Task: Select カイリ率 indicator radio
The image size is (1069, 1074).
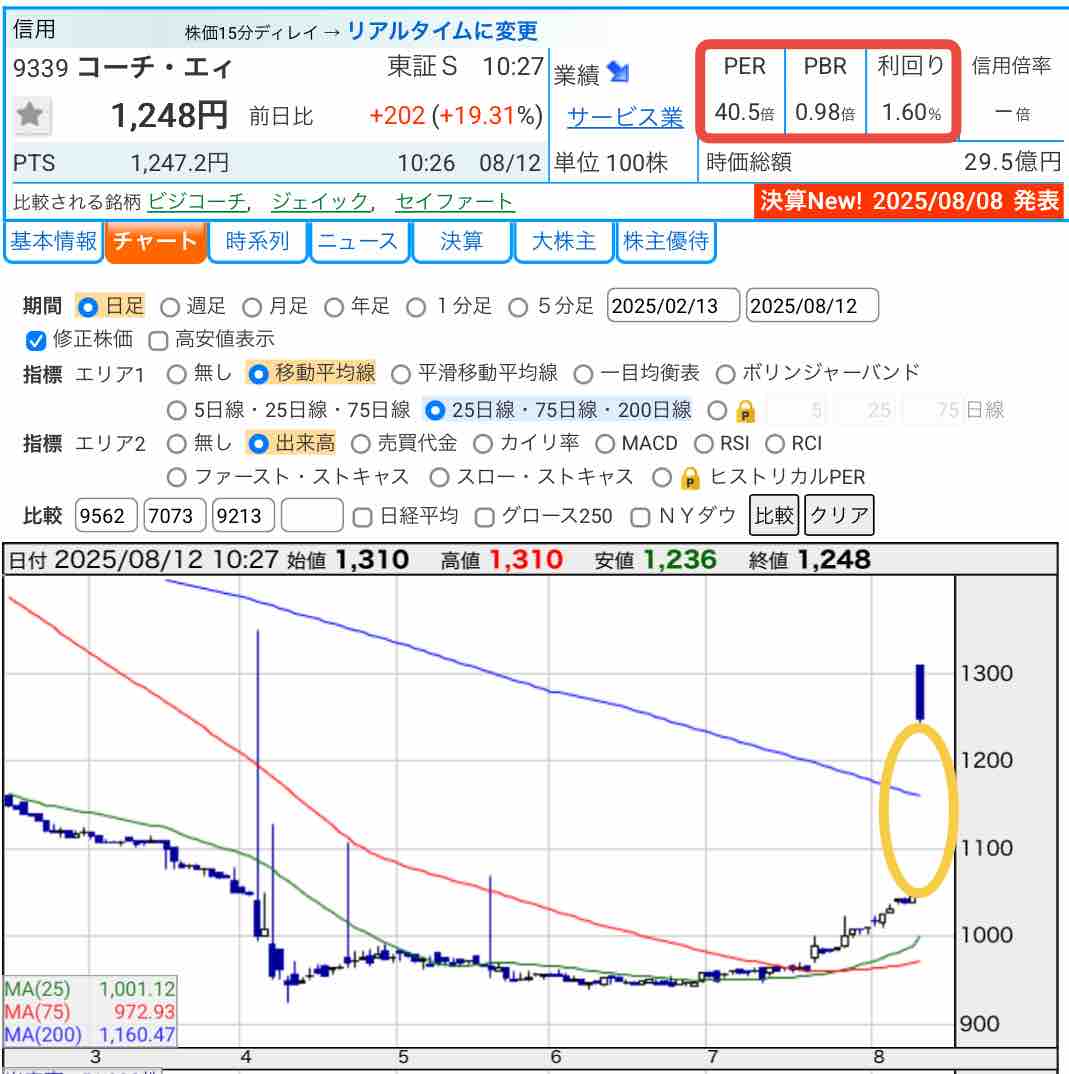Action: [483, 444]
